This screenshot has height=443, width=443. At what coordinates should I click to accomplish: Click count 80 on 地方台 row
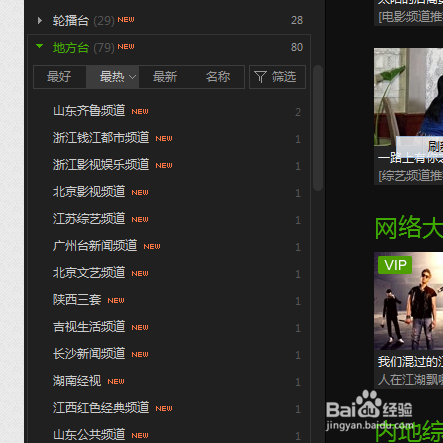(297, 47)
